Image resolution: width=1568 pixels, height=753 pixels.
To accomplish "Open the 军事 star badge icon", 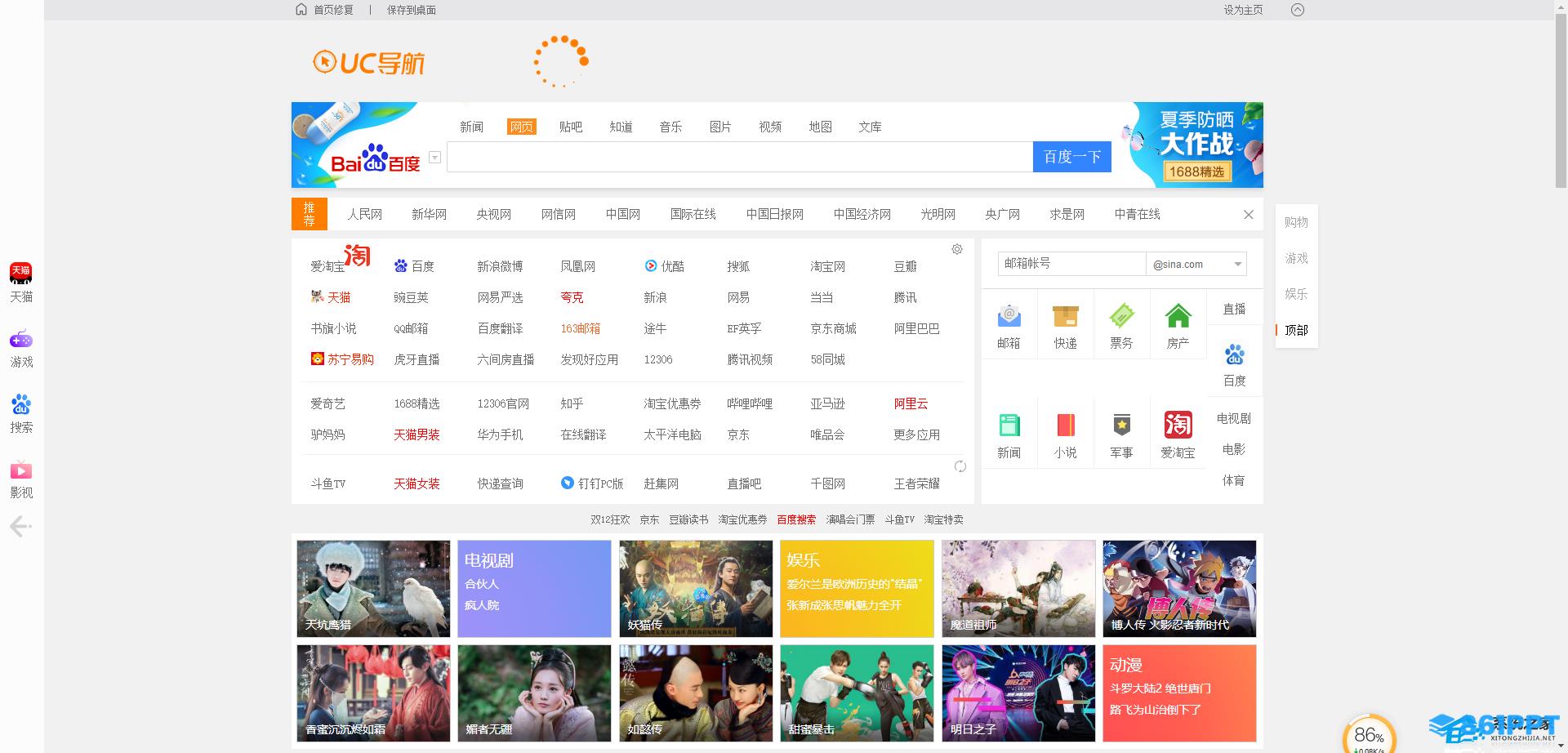I will point(1122,425).
